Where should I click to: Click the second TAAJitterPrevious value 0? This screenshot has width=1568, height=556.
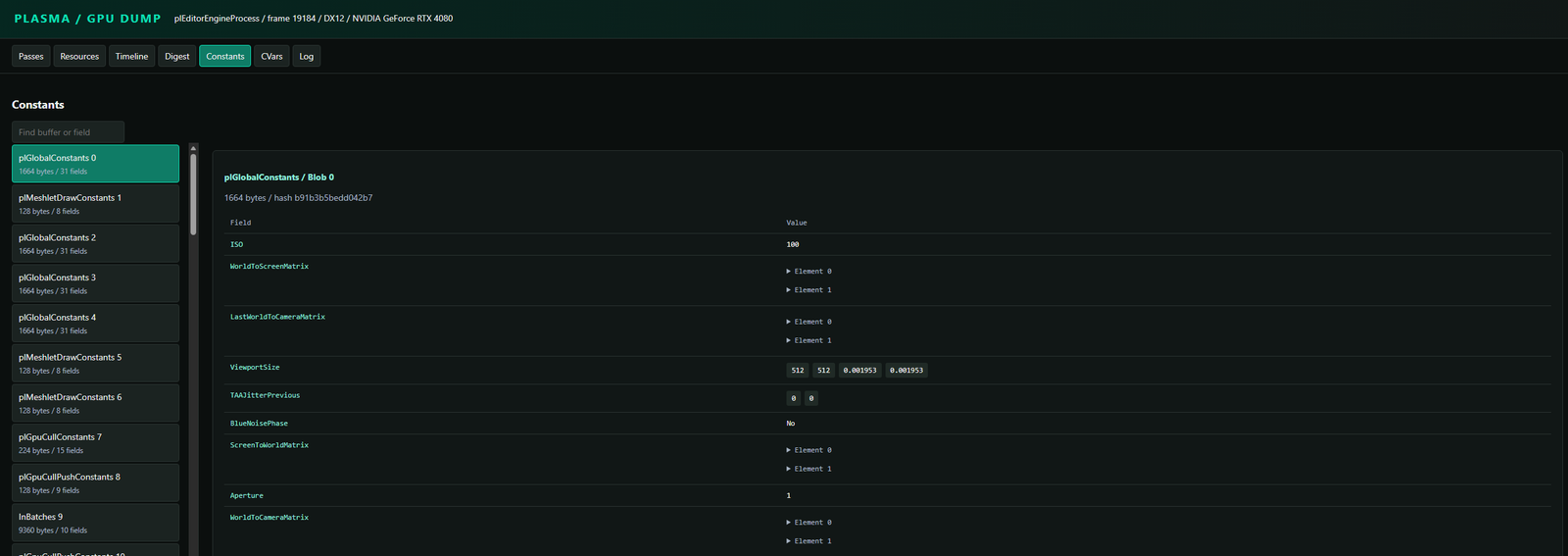[x=811, y=398]
